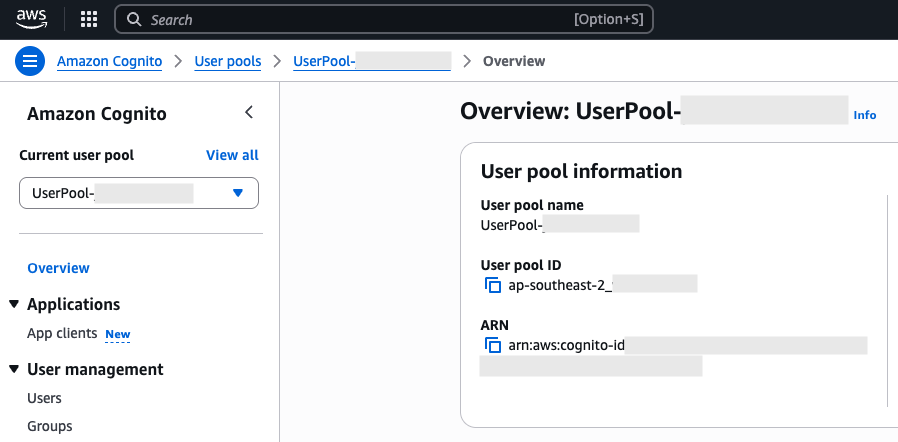This screenshot has width=898, height=442.
Task: Click the Current user pool label
Action: coord(77,155)
